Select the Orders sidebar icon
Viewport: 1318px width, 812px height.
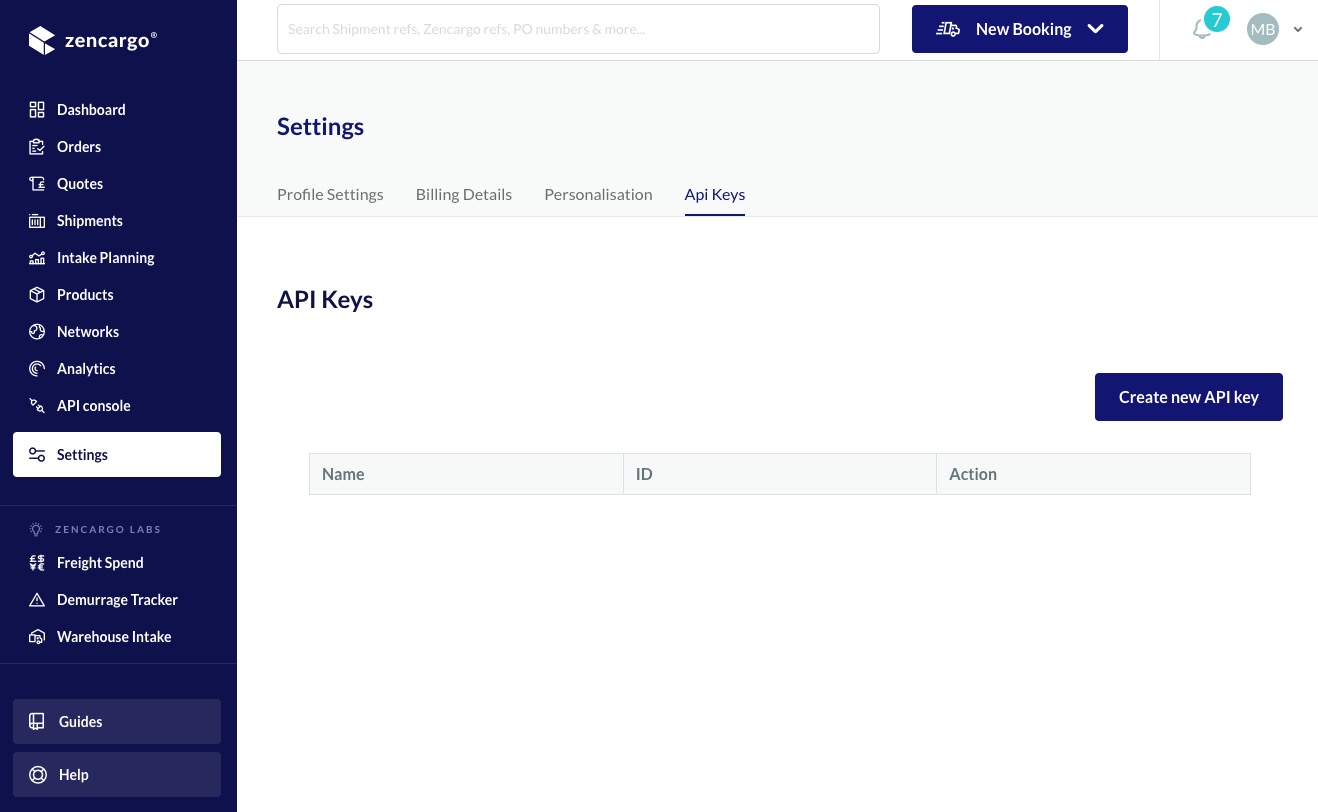pos(37,146)
